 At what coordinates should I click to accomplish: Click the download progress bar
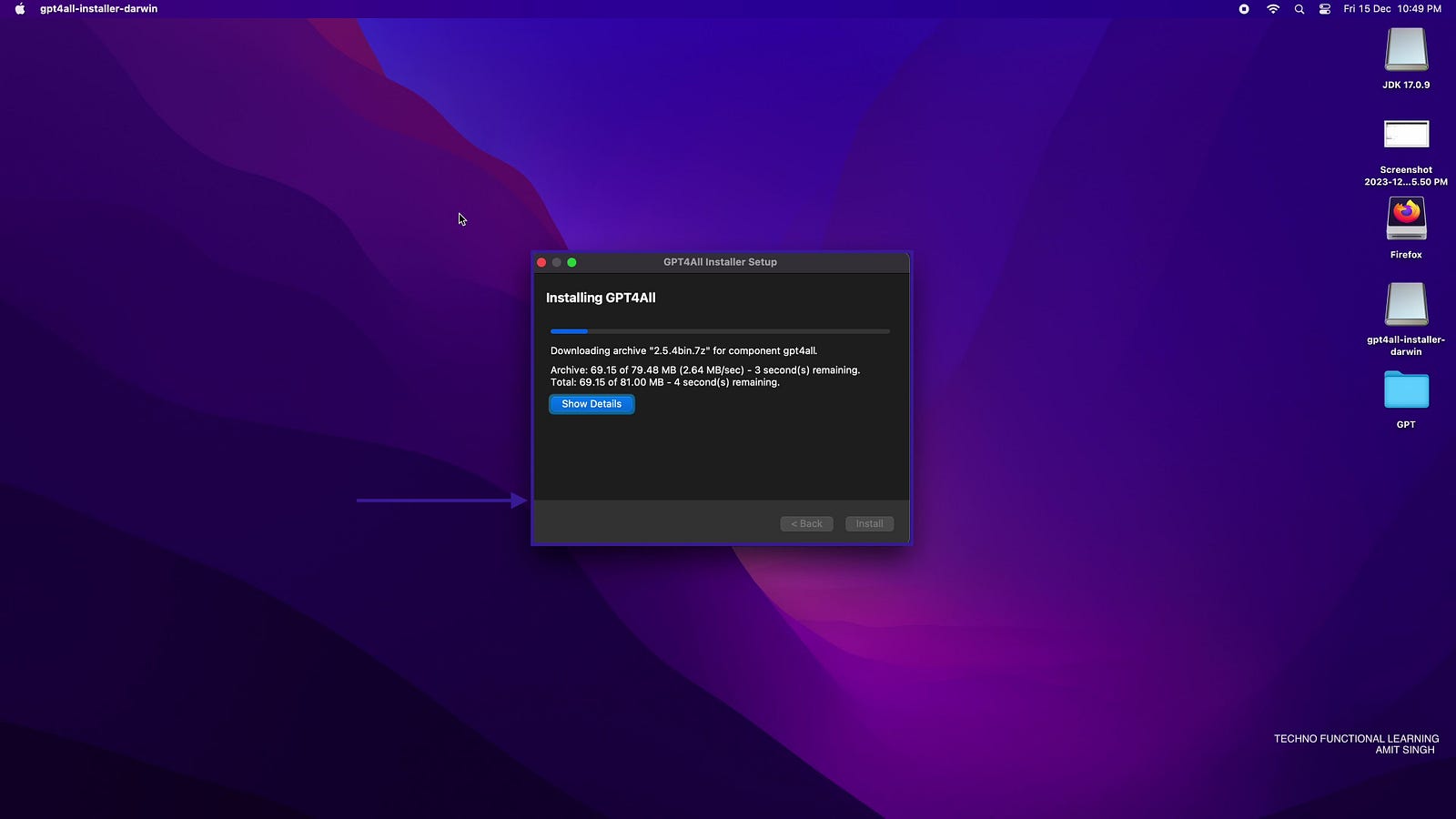point(720,331)
